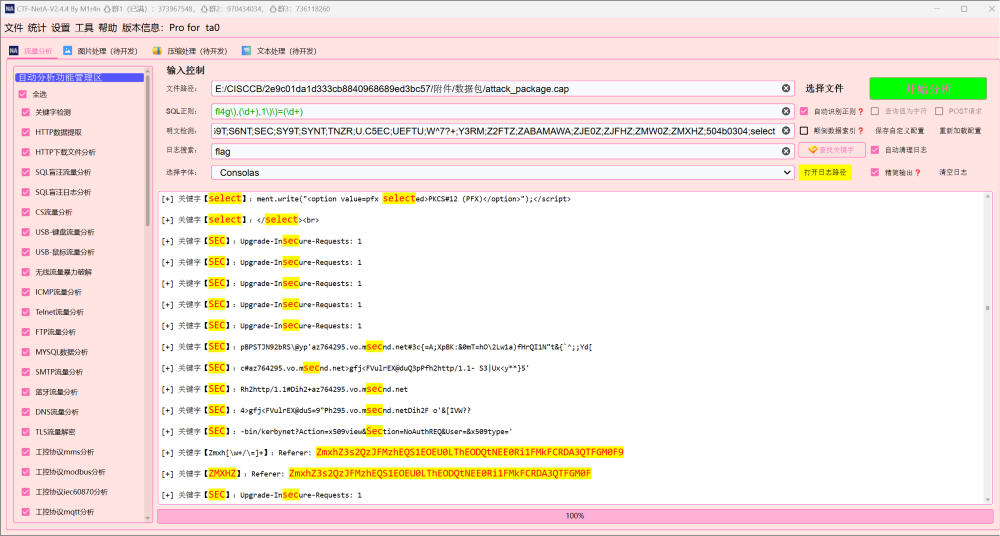Click red question mark beside 自动识别正则
1000x536 pixels.
861,112
